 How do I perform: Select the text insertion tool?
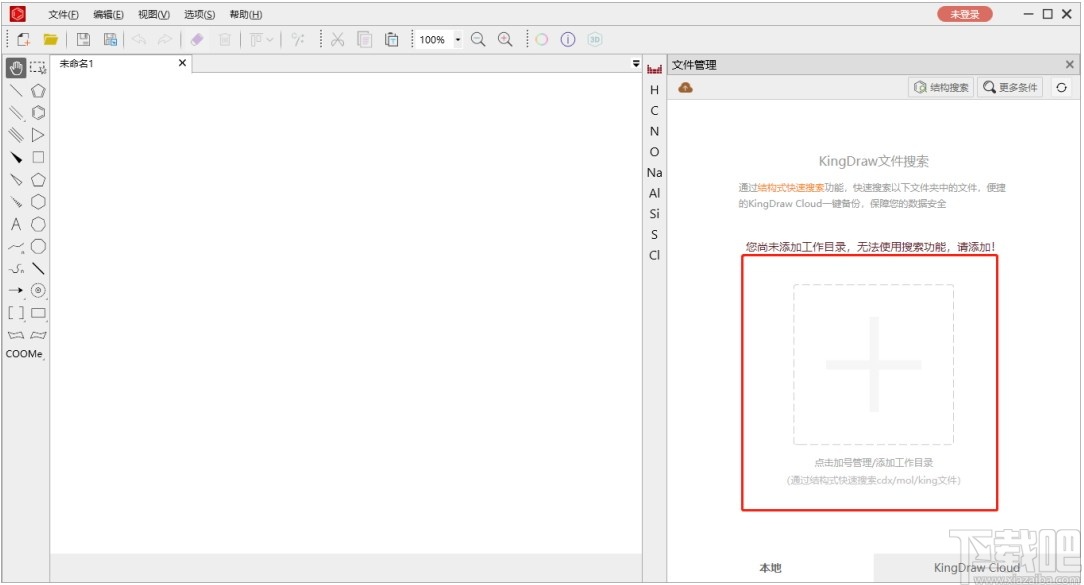pyautogui.click(x=14, y=223)
